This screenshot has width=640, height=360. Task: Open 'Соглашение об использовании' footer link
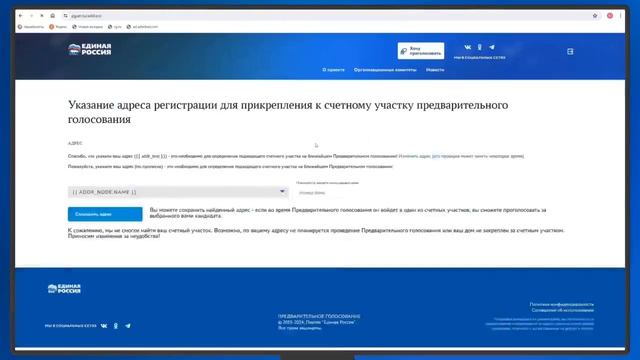tap(562, 310)
